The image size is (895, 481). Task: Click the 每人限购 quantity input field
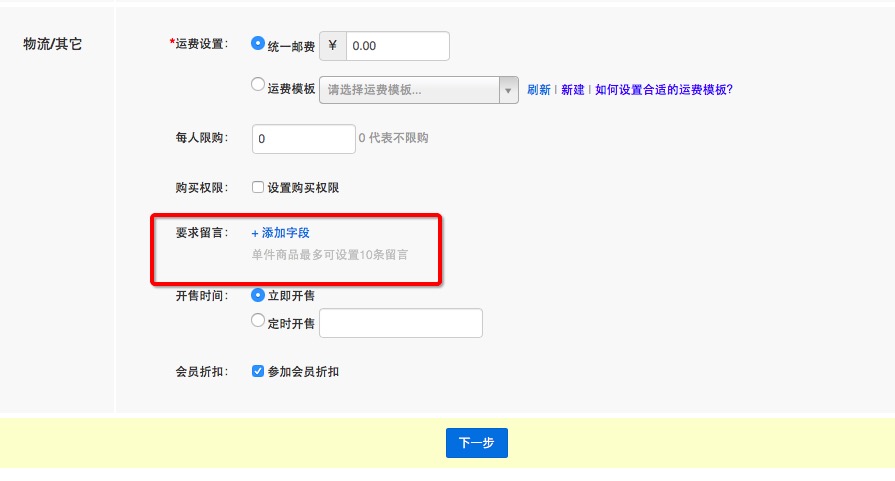pos(303,139)
